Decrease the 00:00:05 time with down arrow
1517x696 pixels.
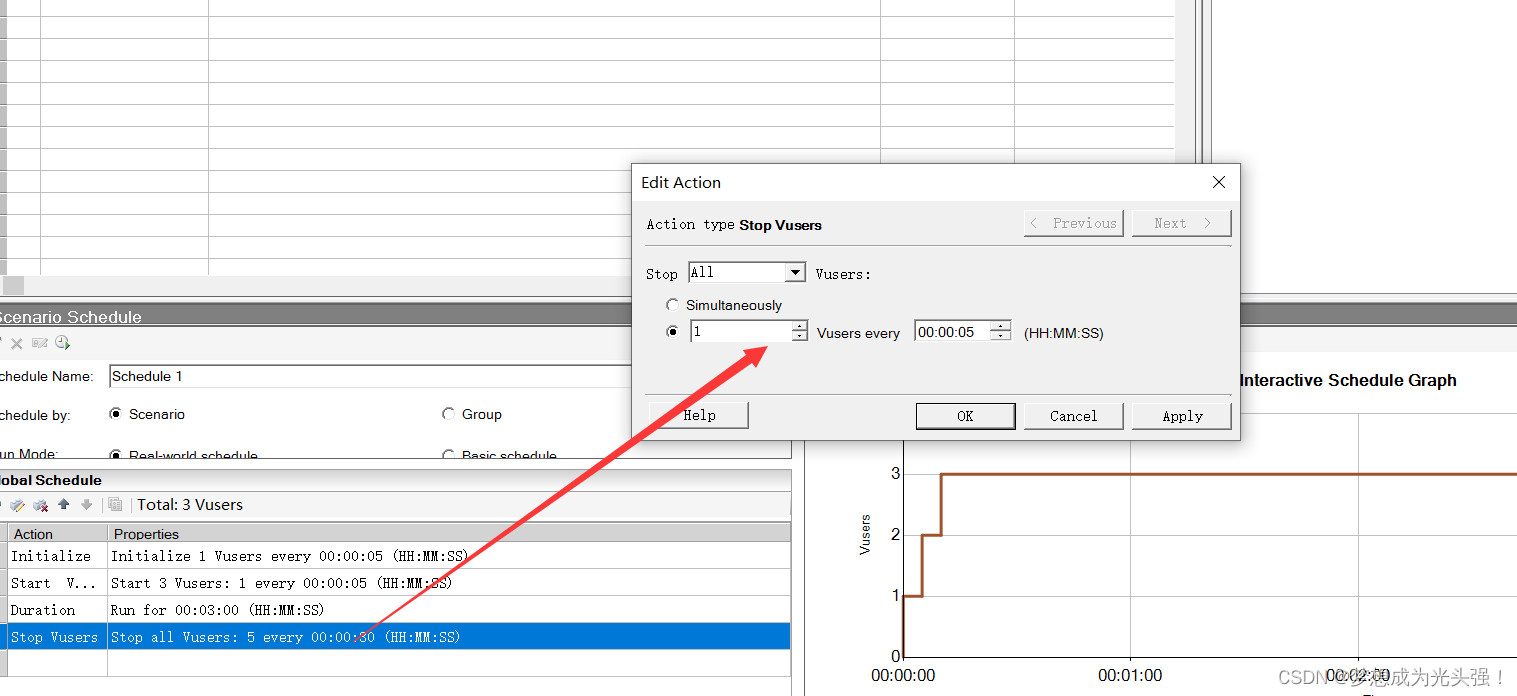click(x=1001, y=336)
